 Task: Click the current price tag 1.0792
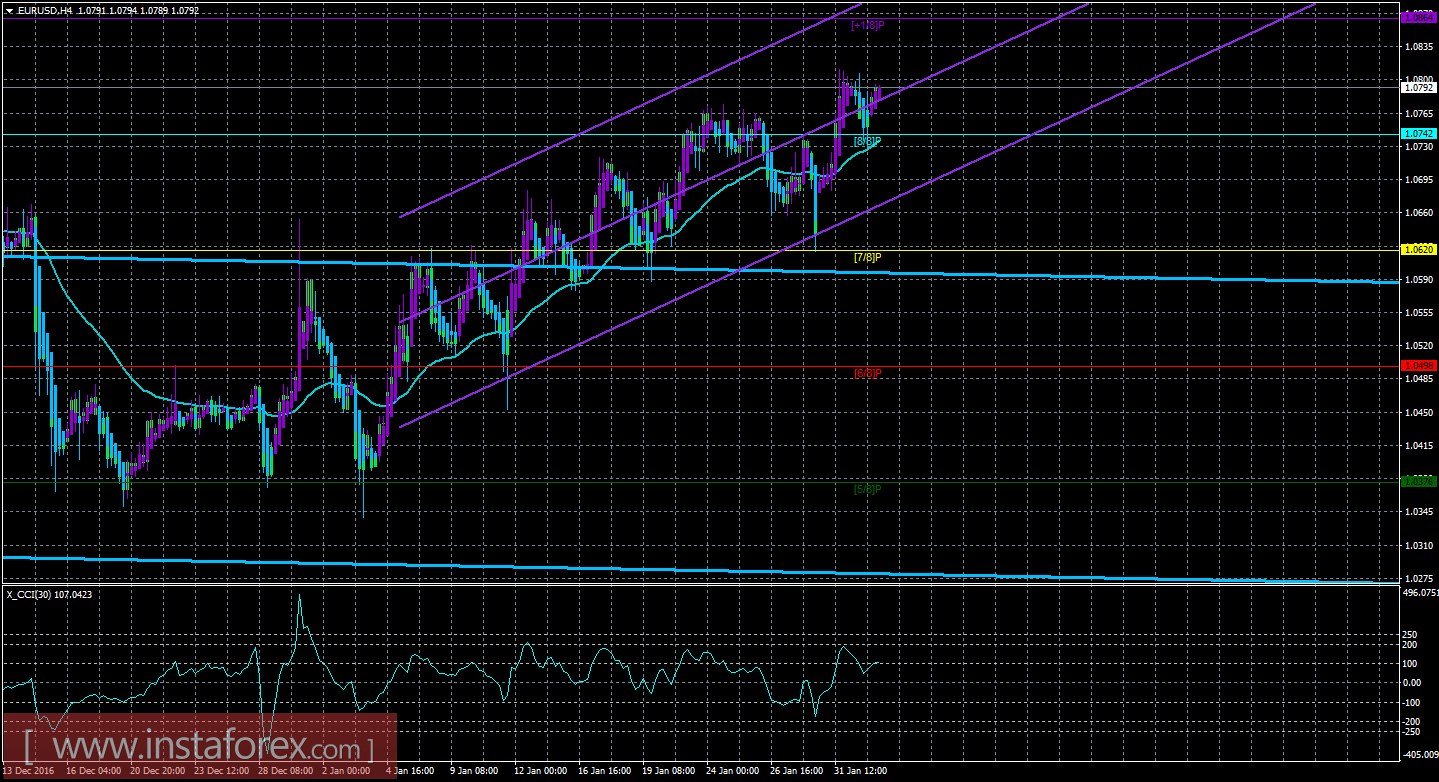click(x=1419, y=87)
